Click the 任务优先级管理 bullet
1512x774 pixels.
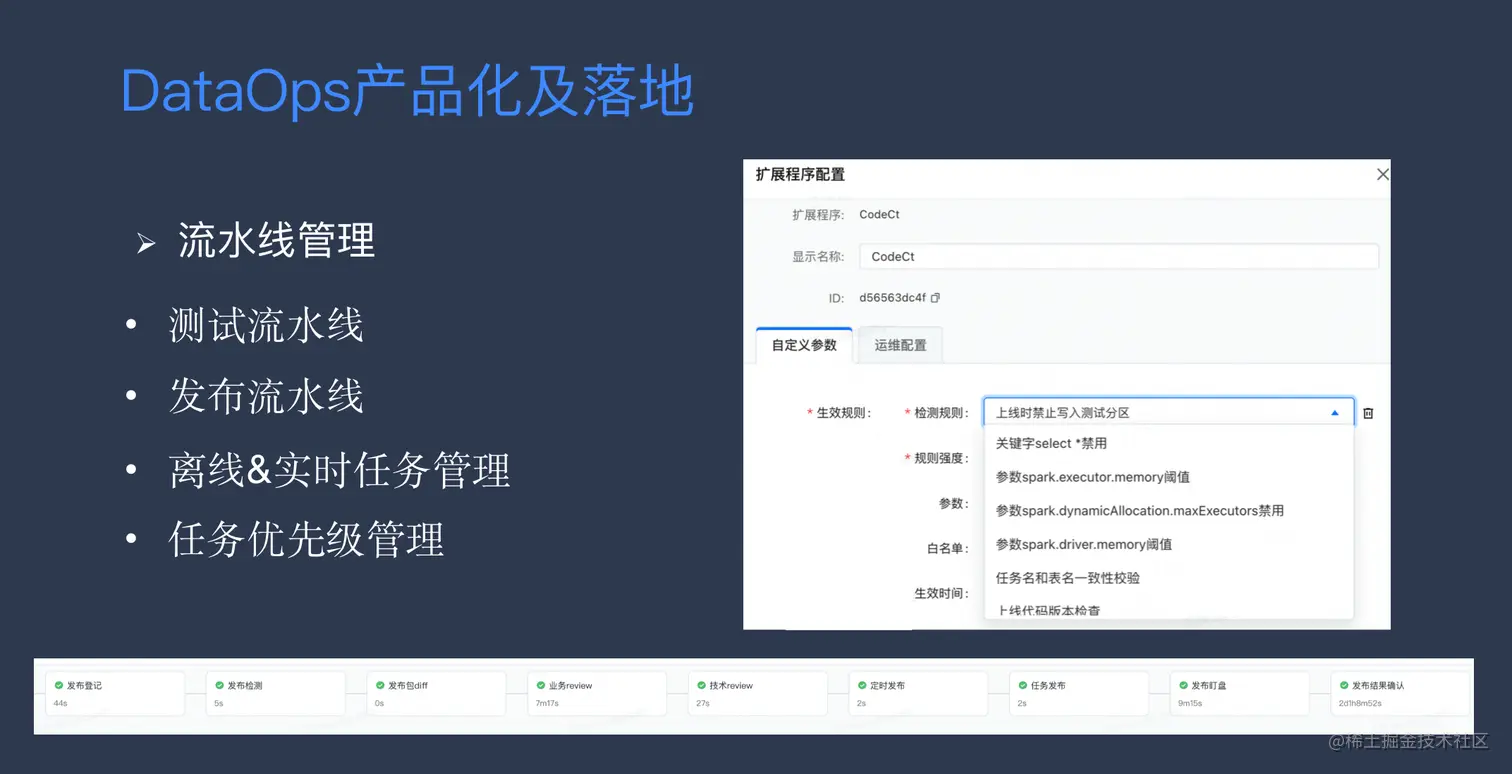click(x=307, y=540)
